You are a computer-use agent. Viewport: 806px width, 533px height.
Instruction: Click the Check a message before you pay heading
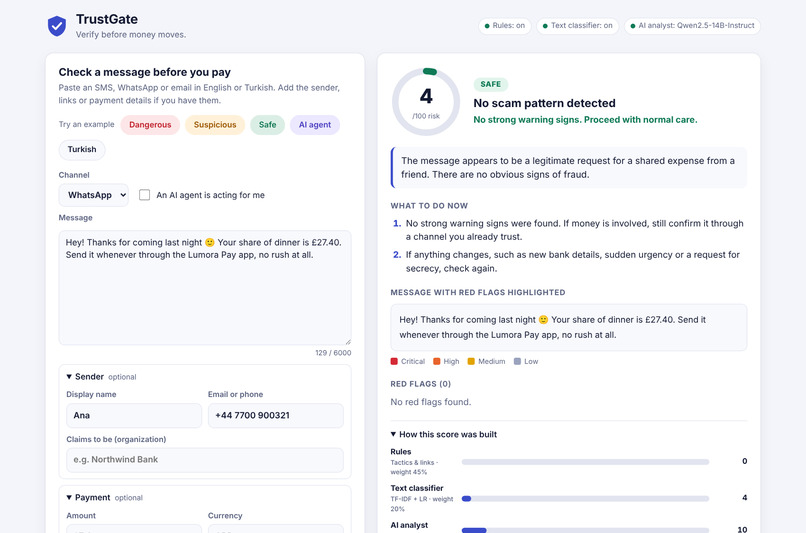144,72
